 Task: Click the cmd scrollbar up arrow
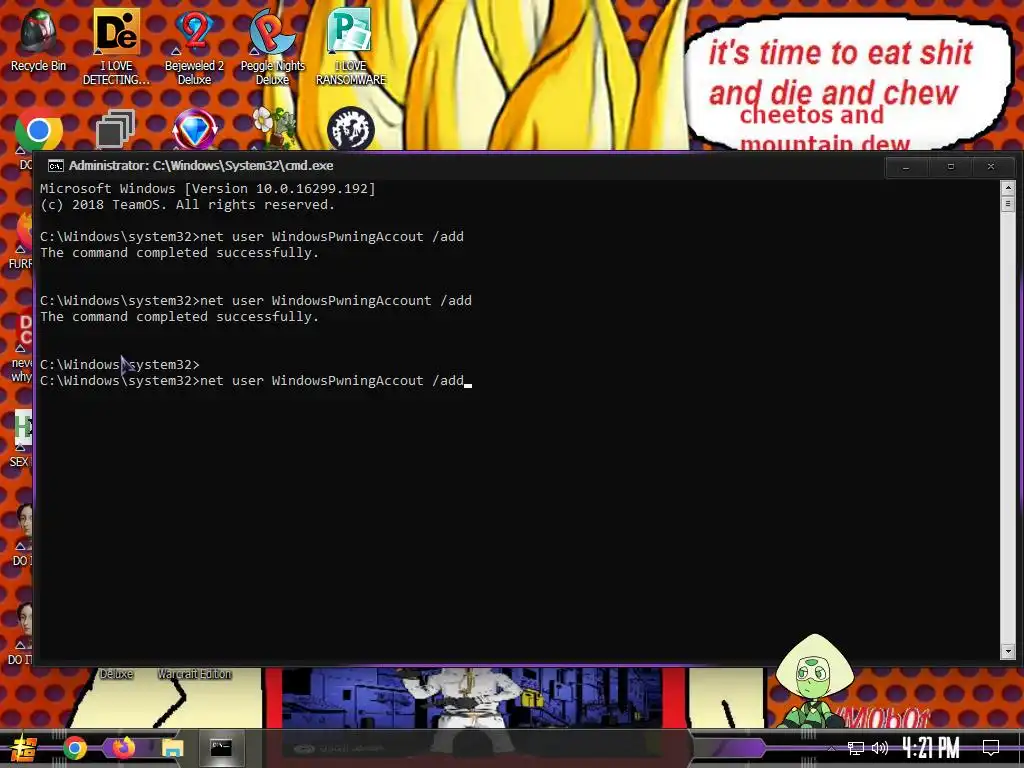point(1008,188)
